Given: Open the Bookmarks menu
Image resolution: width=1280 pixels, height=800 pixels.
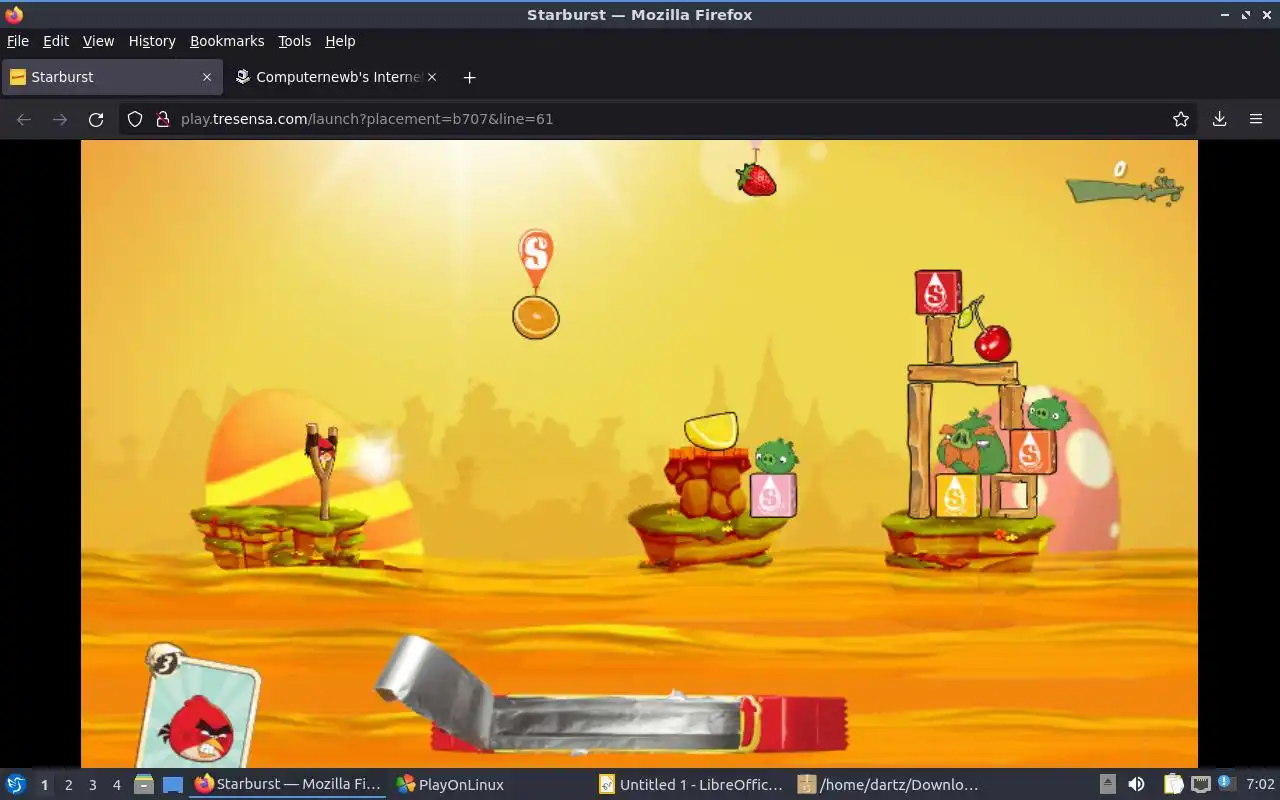Looking at the screenshot, I should (227, 41).
